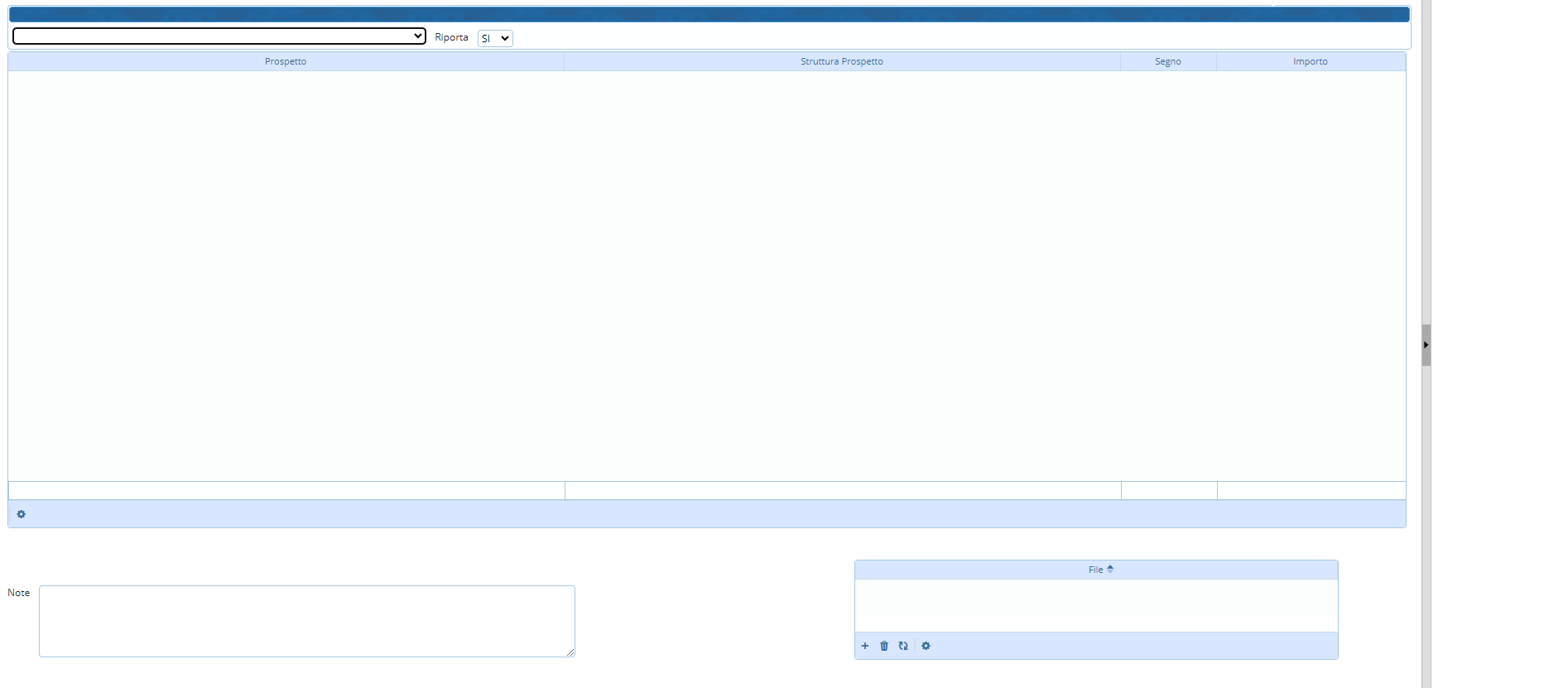Open the File panel gear settings

point(926,646)
